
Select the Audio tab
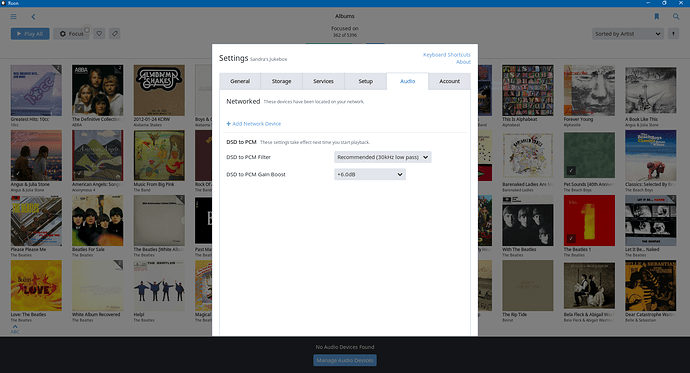click(x=407, y=81)
